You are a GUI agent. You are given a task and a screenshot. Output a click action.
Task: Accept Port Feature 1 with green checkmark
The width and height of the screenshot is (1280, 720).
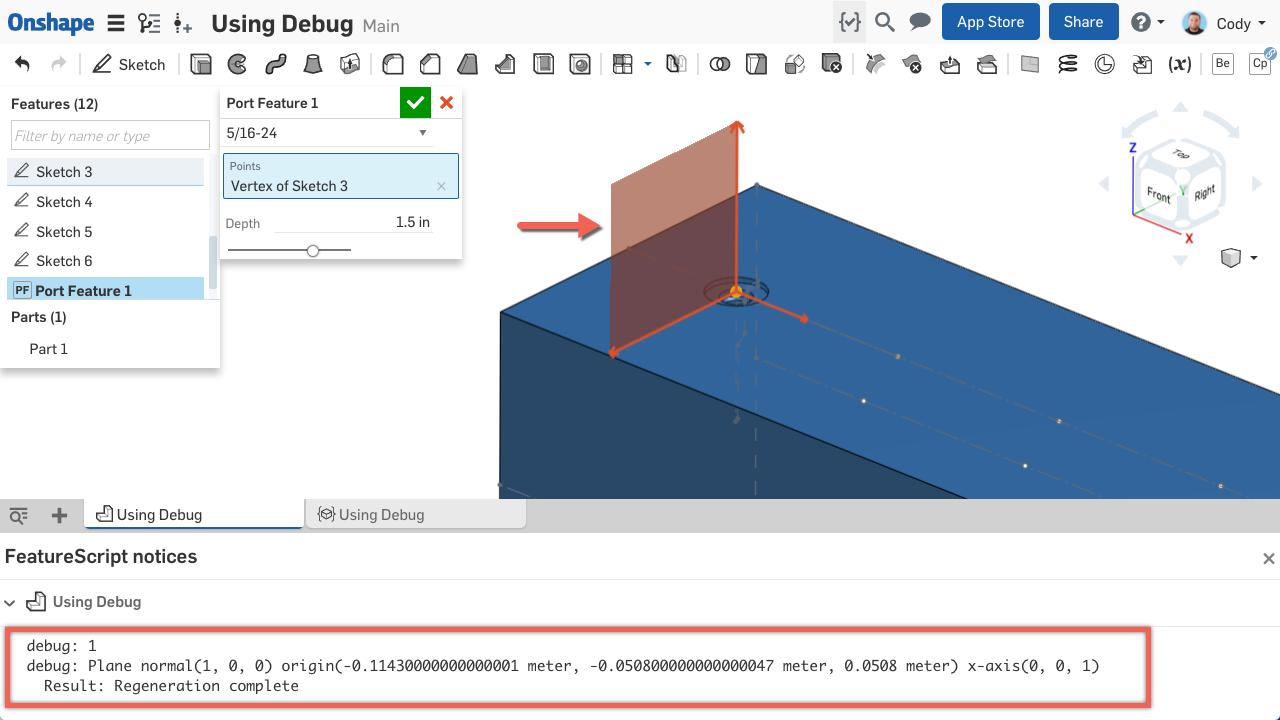[x=415, y=103]
